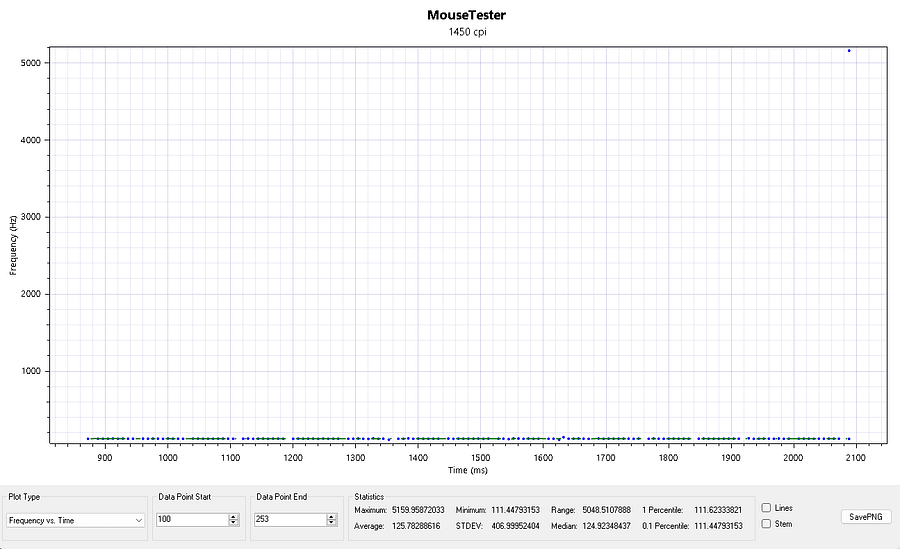
Task: Click the Median value 124.92348437
Action: pos(606,526)
